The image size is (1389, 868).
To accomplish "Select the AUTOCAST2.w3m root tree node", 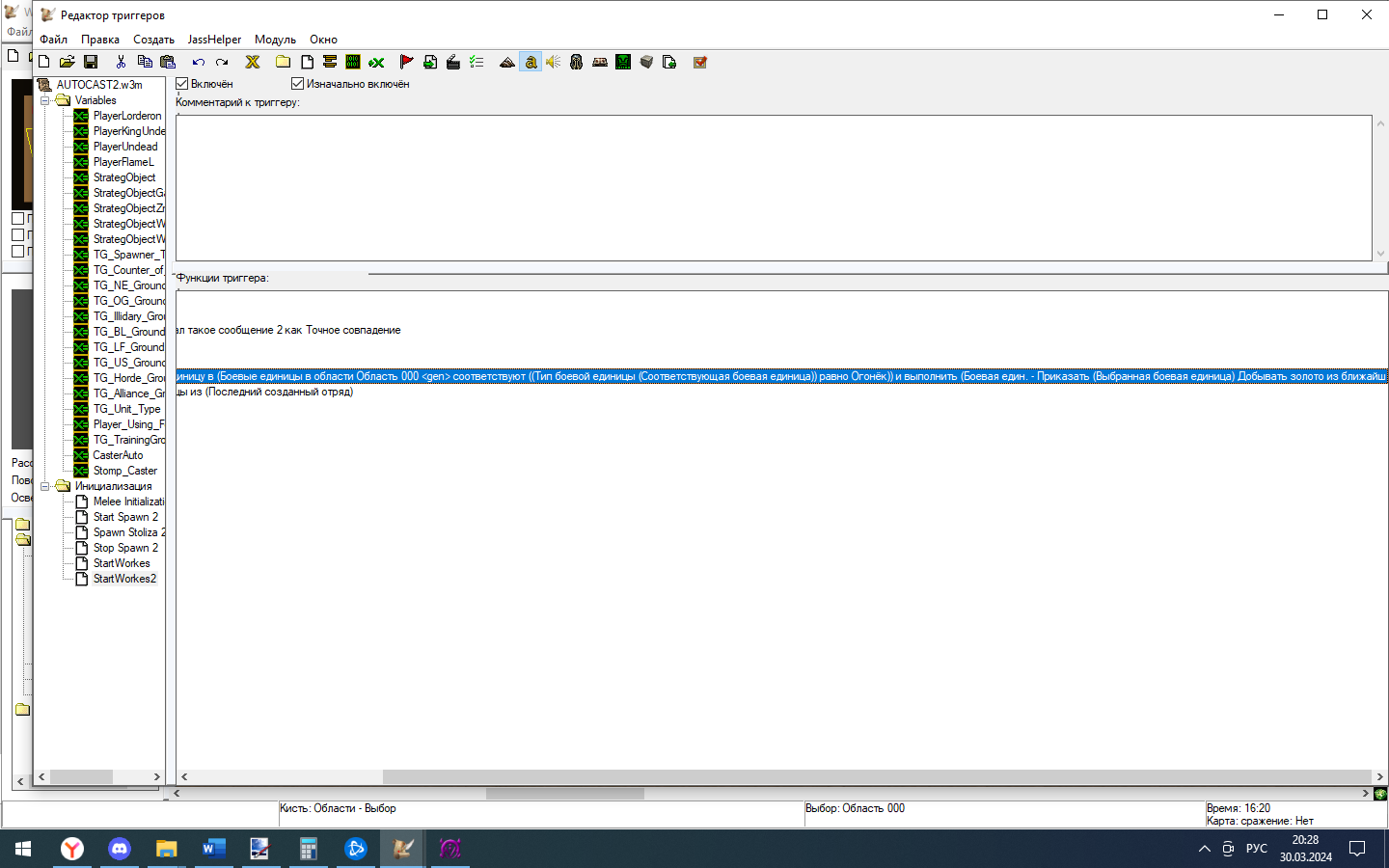I will [x=99, y=85].
